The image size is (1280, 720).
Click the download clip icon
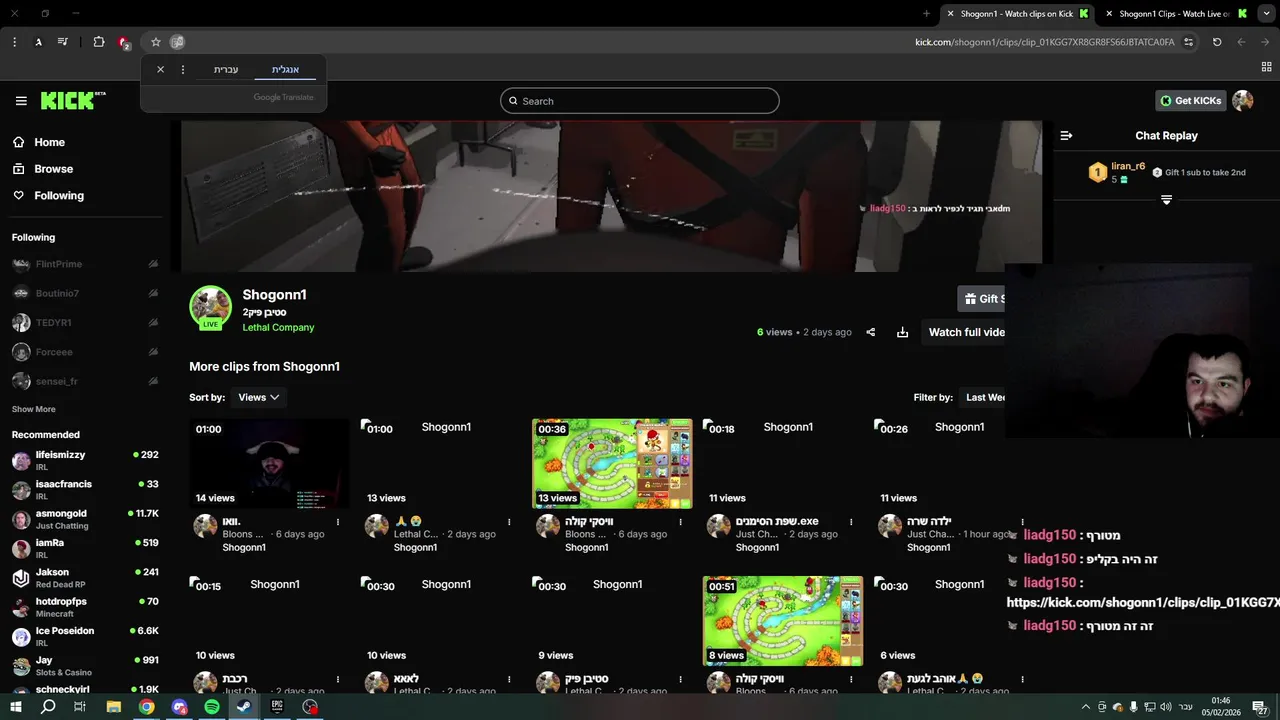pos(902,332)
